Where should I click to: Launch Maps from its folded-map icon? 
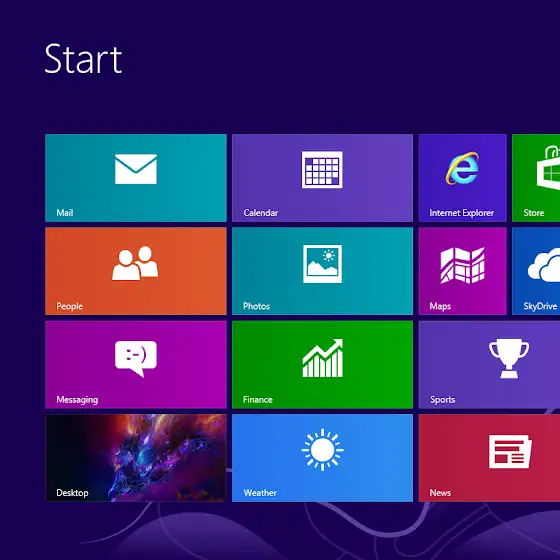(x=462, y=265)
